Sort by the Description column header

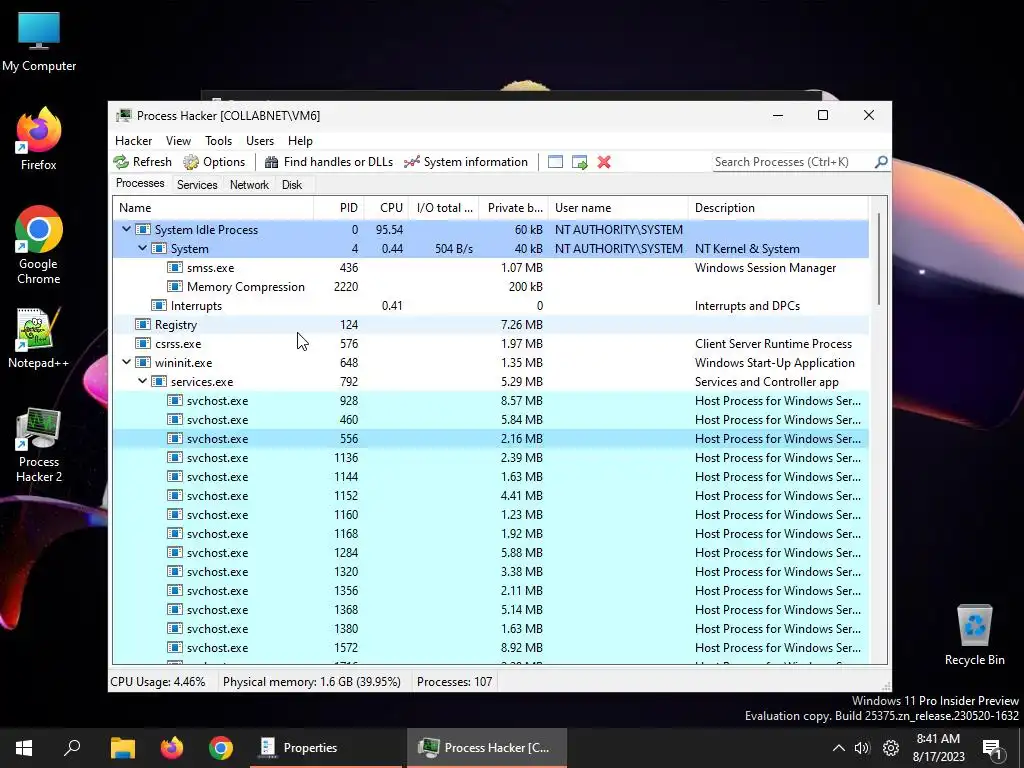(778, 208)
